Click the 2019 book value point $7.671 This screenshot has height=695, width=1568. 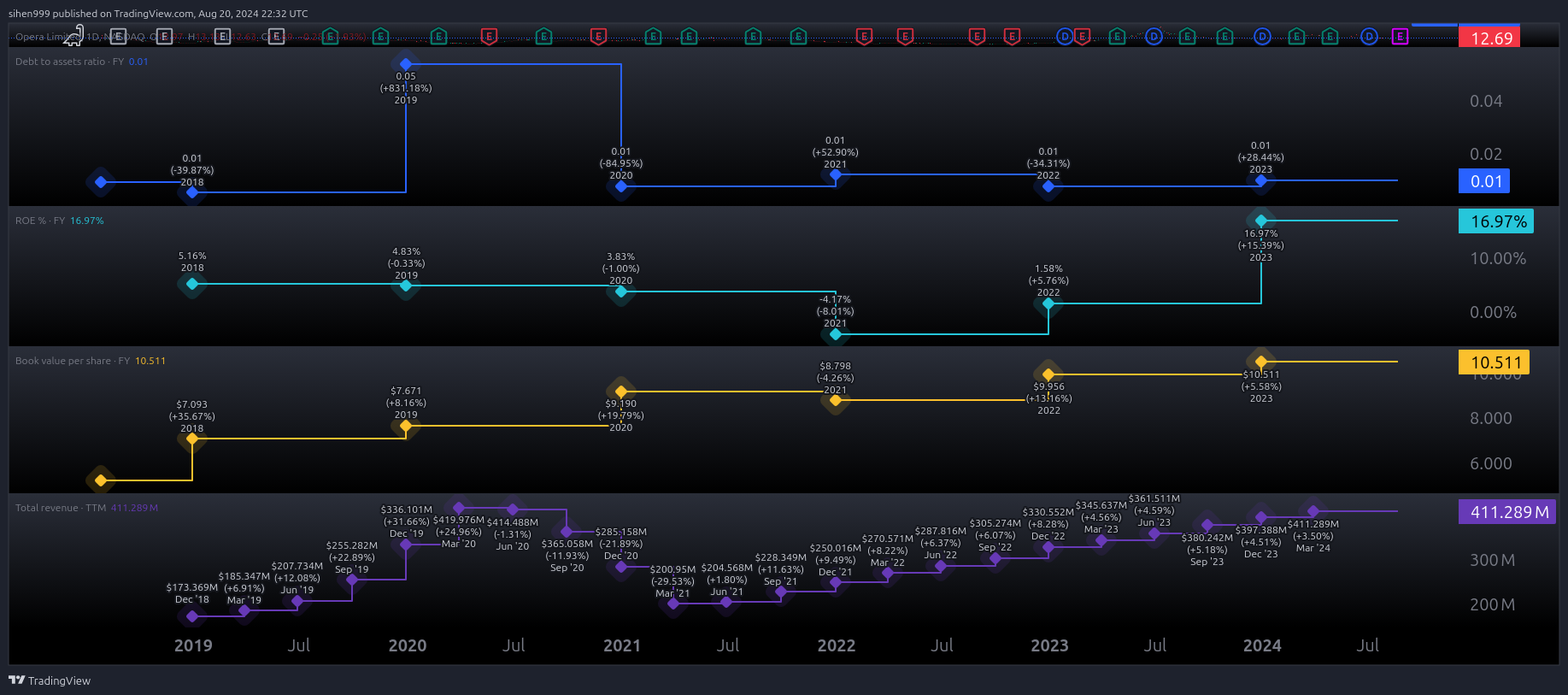[x=406, y=426]
